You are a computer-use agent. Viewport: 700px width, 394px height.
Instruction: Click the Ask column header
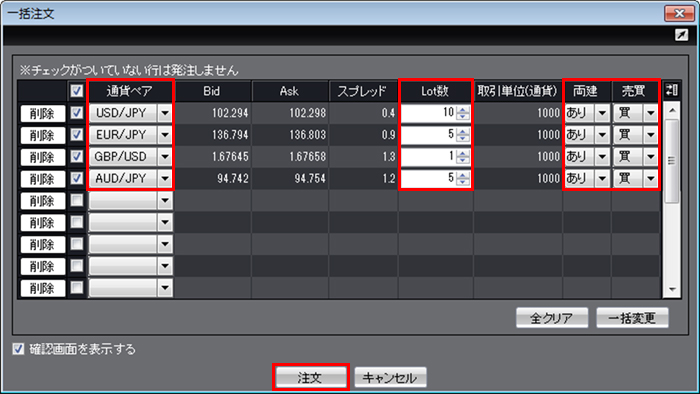pyautogui.click(x=289, y=91)
